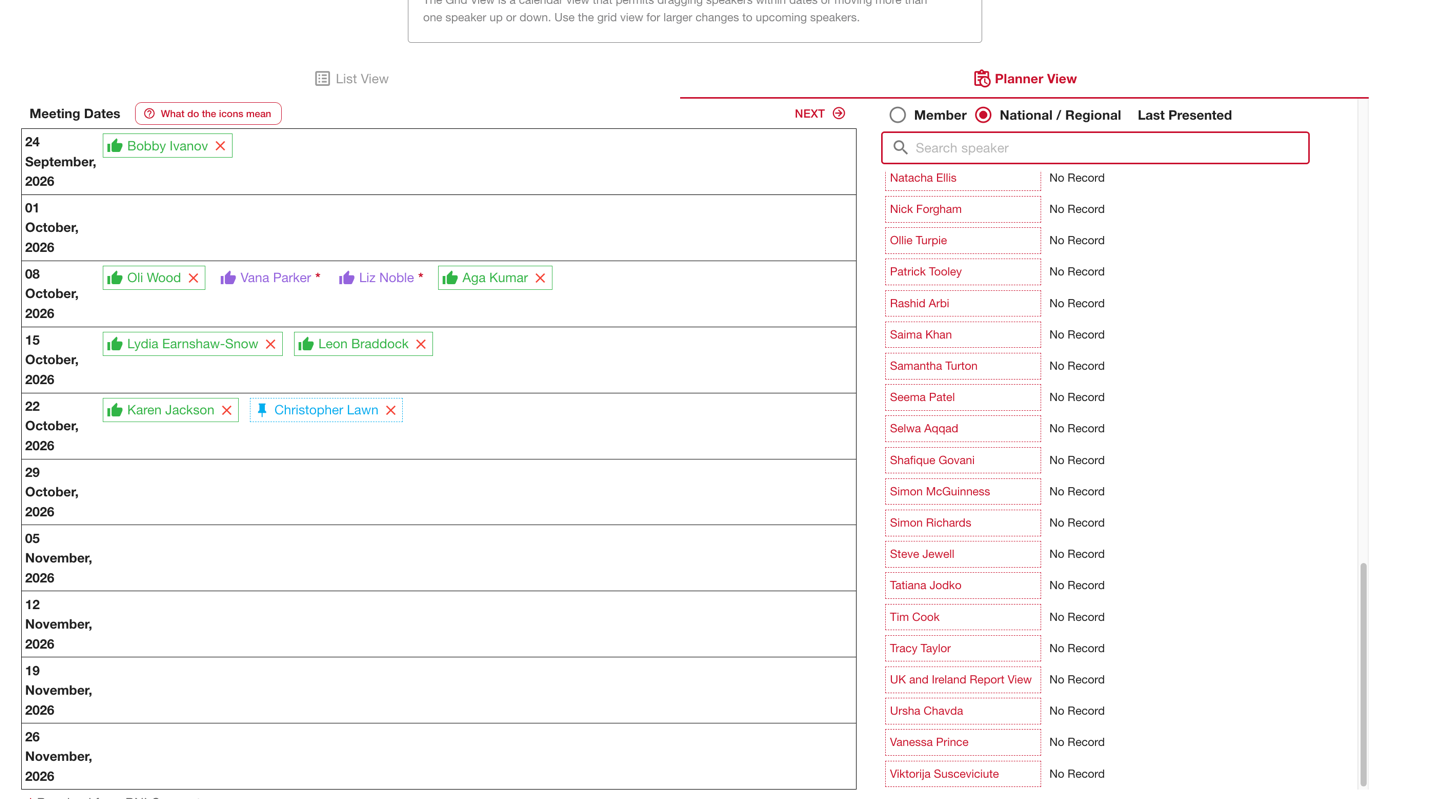Remove Oli Wood using the X icon
Image resolution: width=1430 pixels, height=799 pixels.
click(194, 278)
